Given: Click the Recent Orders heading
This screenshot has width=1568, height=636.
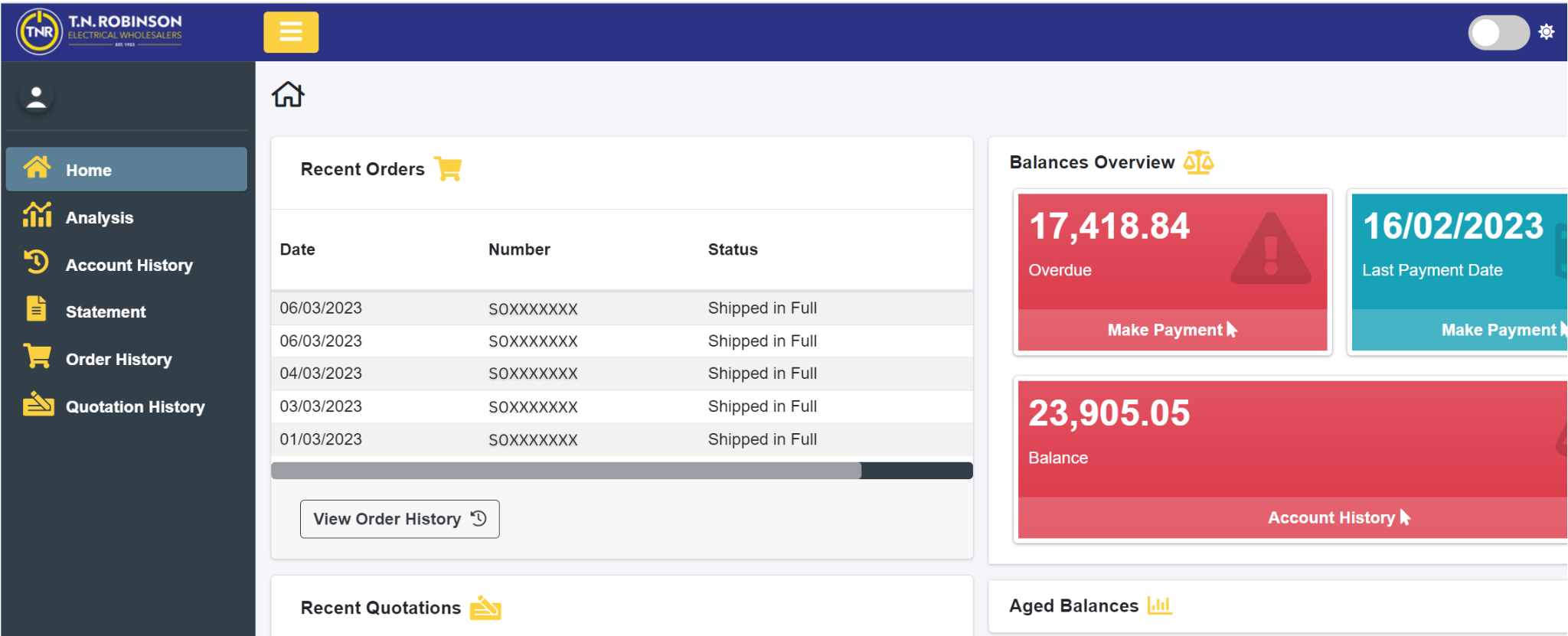Looking at the screenshot, I should point(362,169).
